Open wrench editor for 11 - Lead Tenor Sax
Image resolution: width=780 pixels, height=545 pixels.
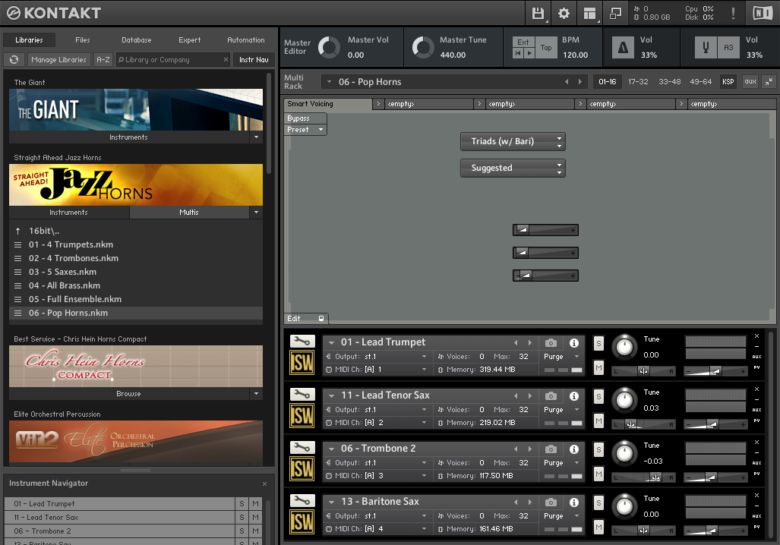tap(302, 394)
